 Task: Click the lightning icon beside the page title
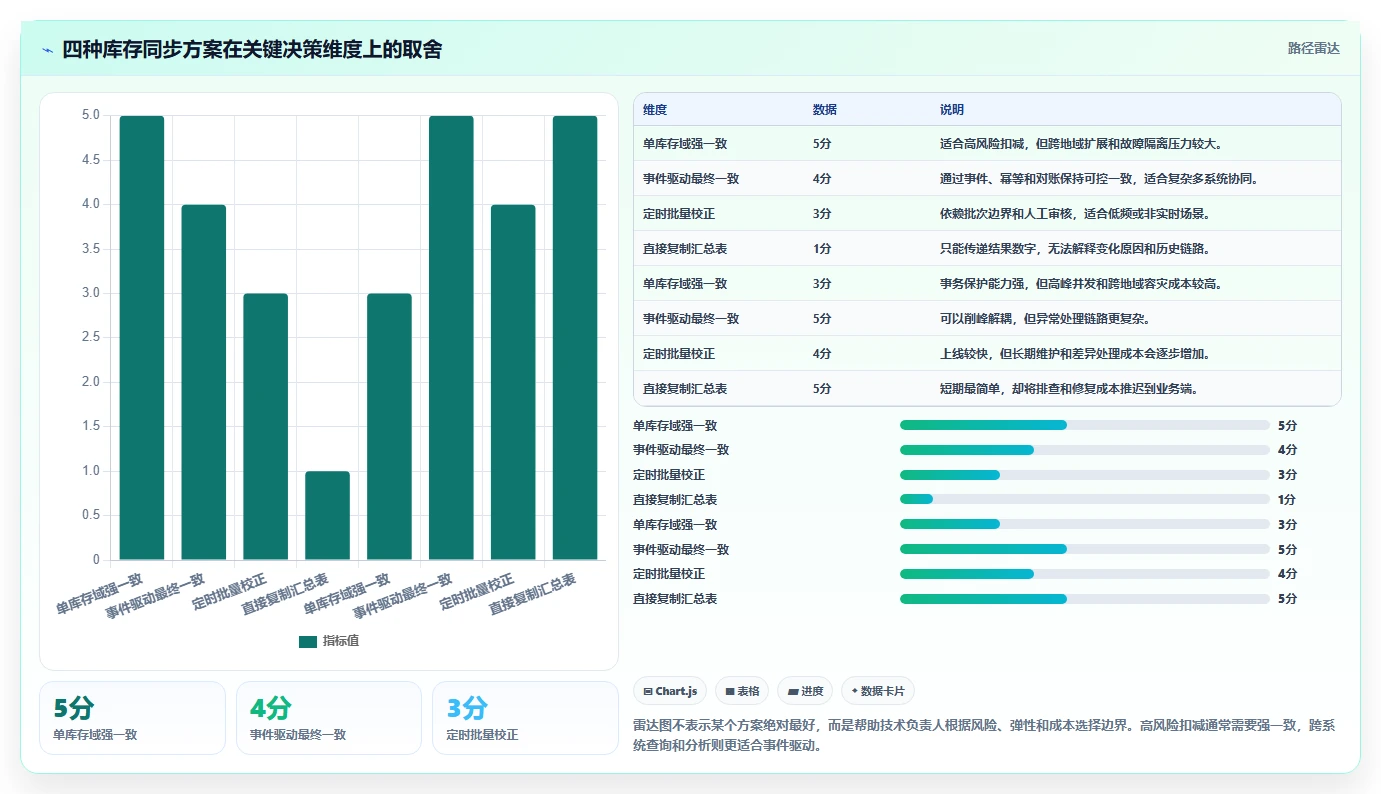48,50
